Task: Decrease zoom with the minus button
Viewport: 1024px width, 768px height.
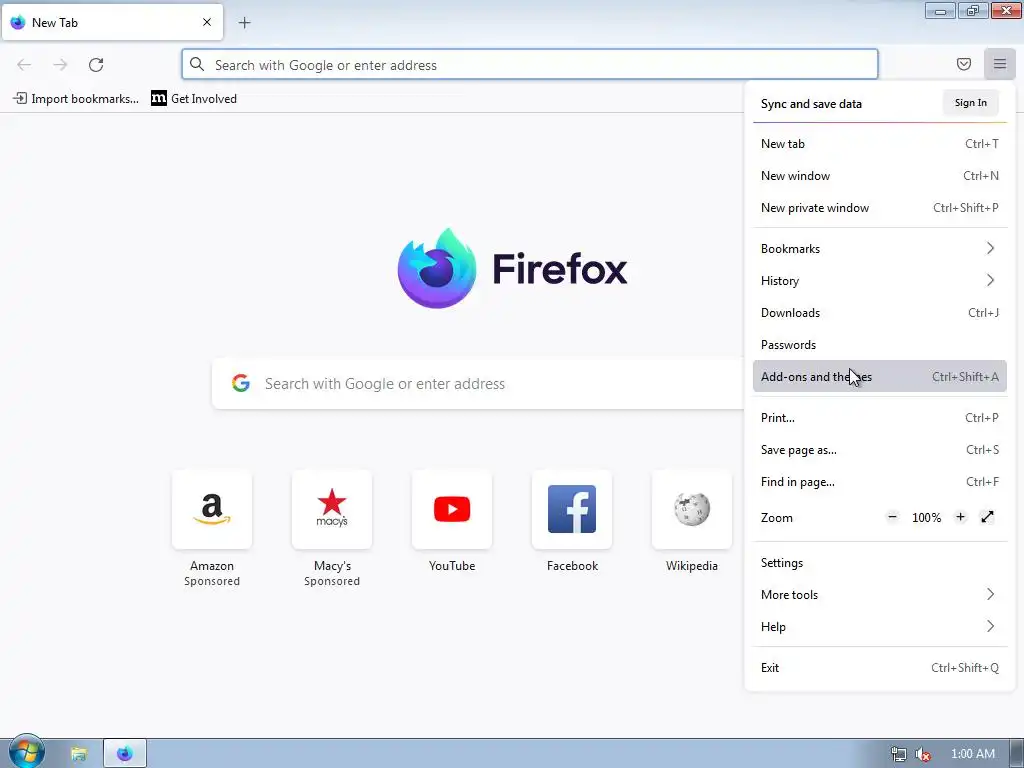Action: tap(892, 517)
